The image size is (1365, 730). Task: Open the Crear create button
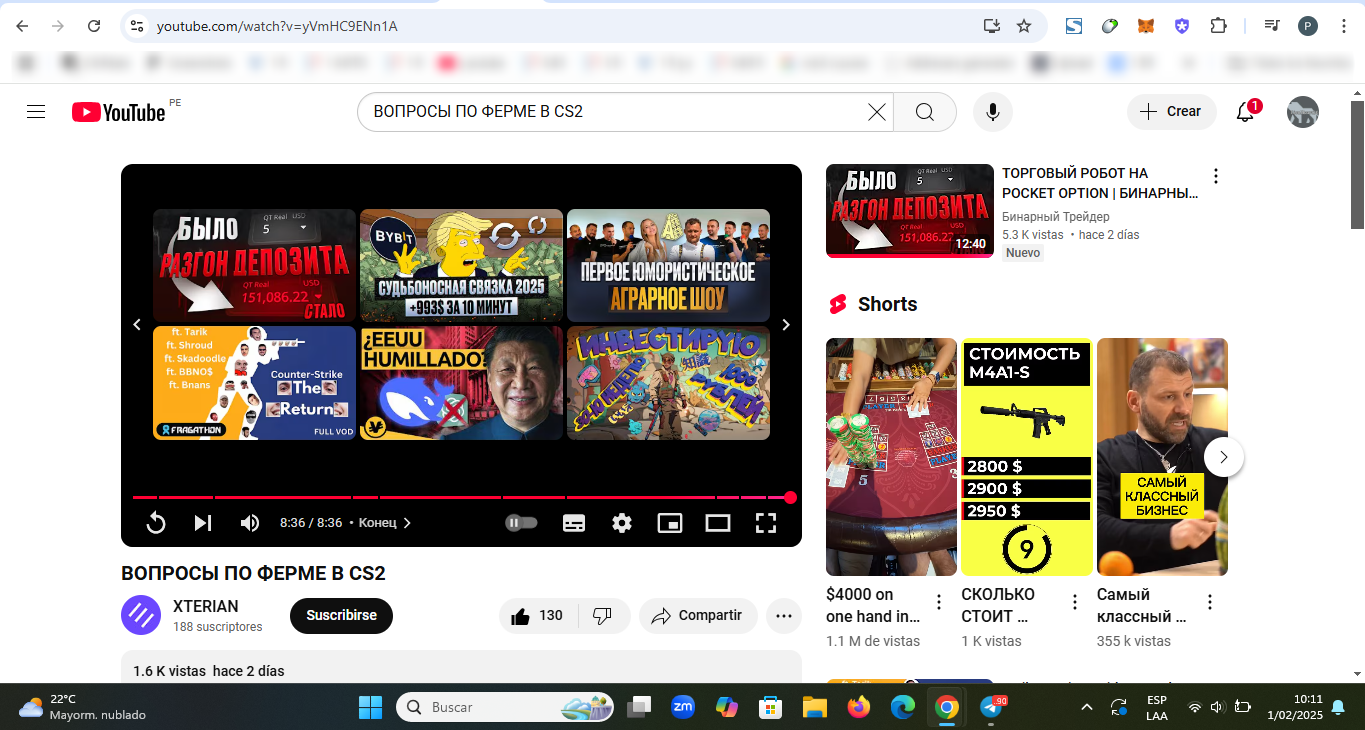[1172, 112]
